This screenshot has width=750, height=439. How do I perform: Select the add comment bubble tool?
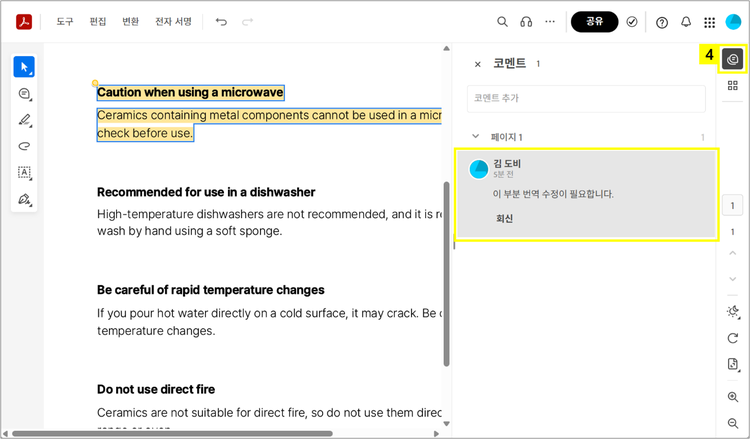[24, 94]
